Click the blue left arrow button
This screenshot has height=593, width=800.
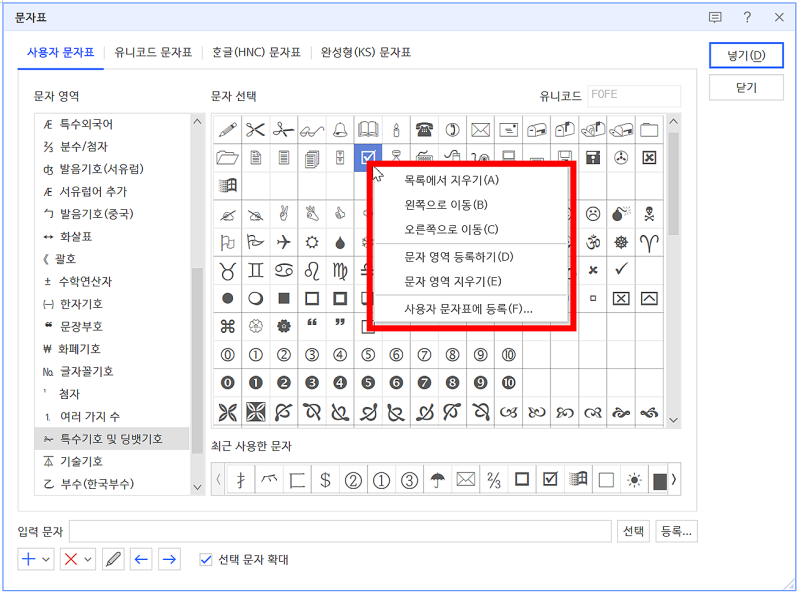(x=141, y=559)
